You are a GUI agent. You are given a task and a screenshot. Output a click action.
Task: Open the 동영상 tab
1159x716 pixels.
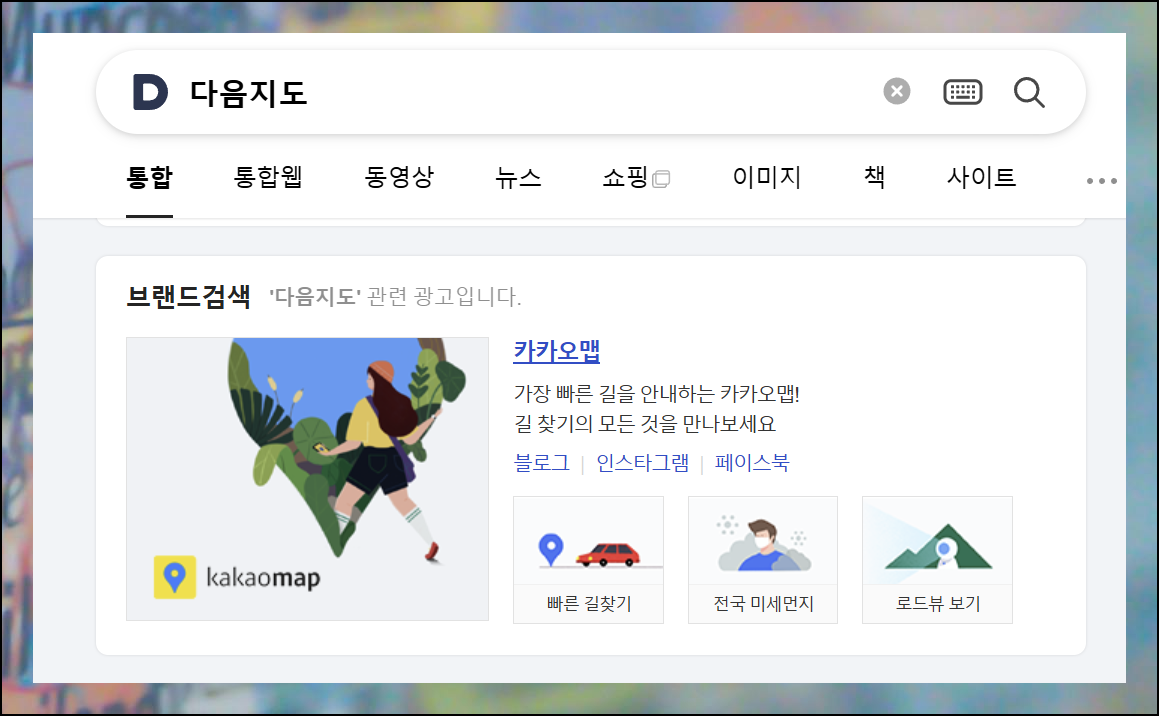coord(399,177)
